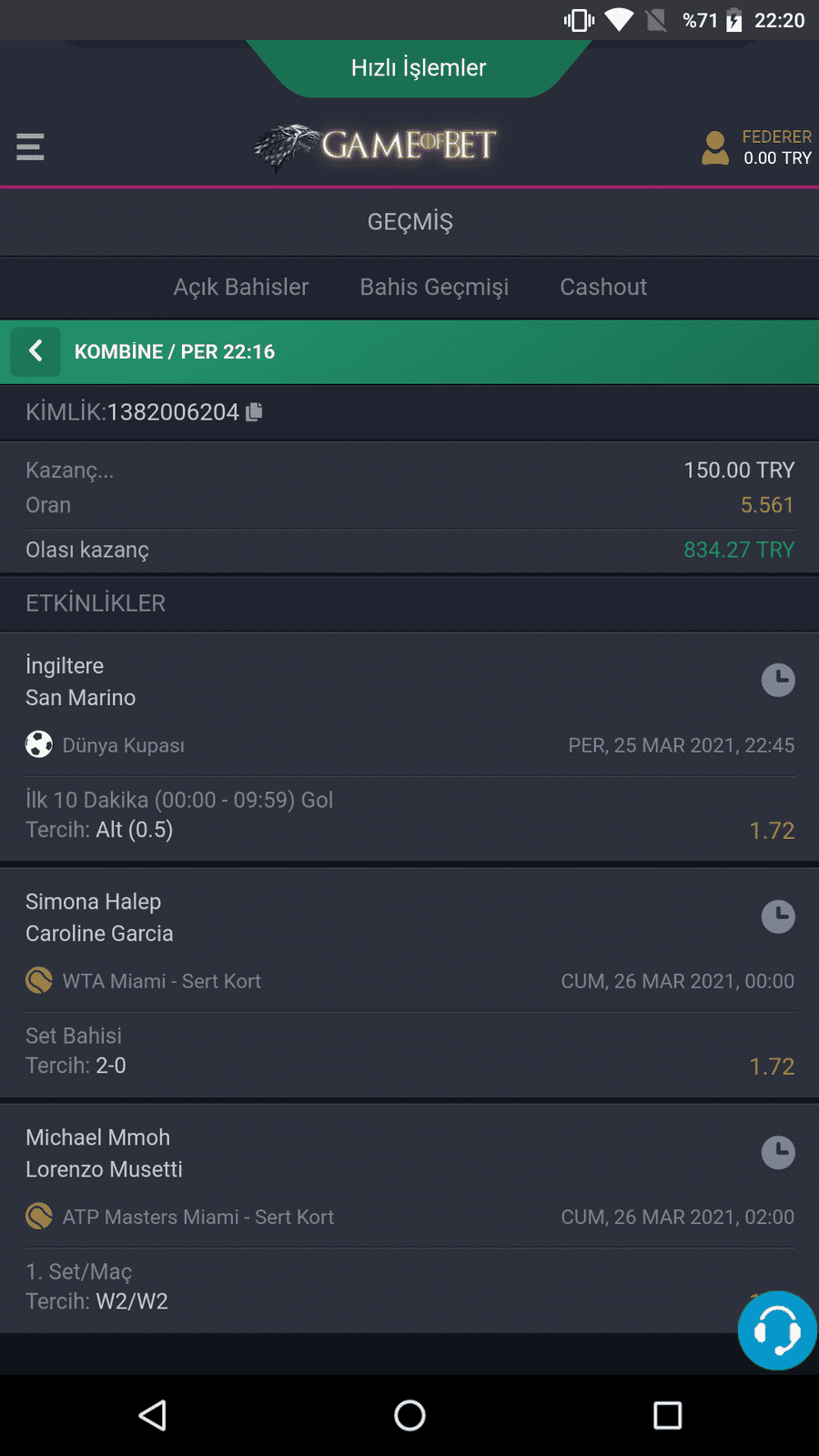This screenshot has width=819, height=1456.
Task: Tap the 0.00 TRY account balance
Action: coord(777,158)
